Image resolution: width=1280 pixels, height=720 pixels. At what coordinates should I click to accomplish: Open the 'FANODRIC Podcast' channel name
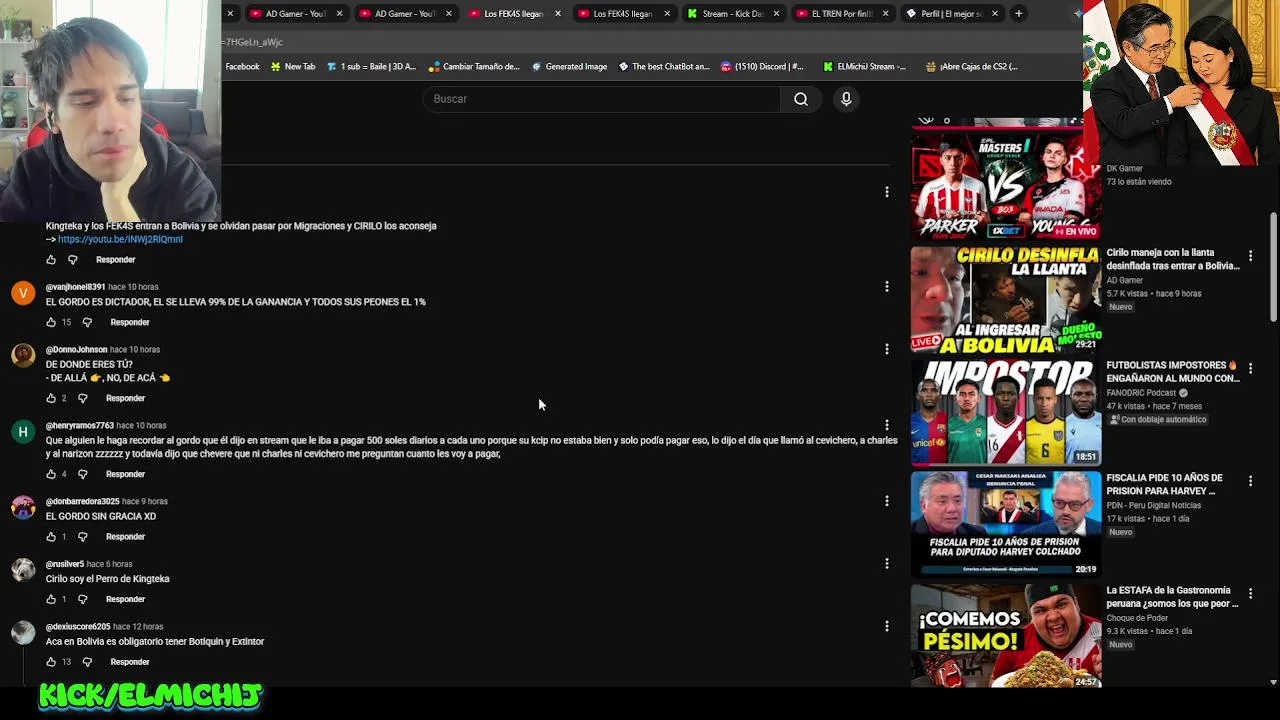click(1141, 393)
